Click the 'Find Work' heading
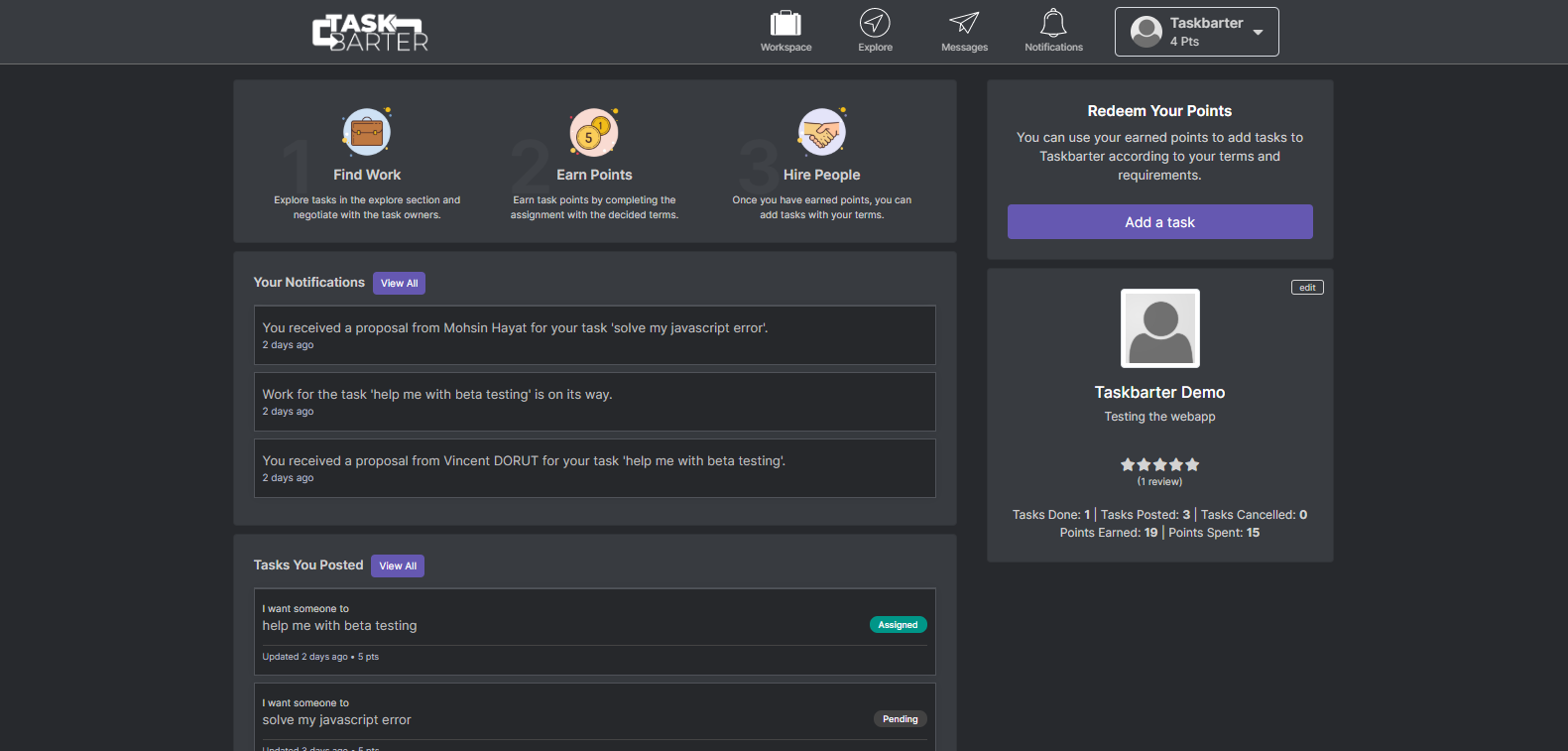The width and height of the screenshot is (1568, 751). click(367, 175)
